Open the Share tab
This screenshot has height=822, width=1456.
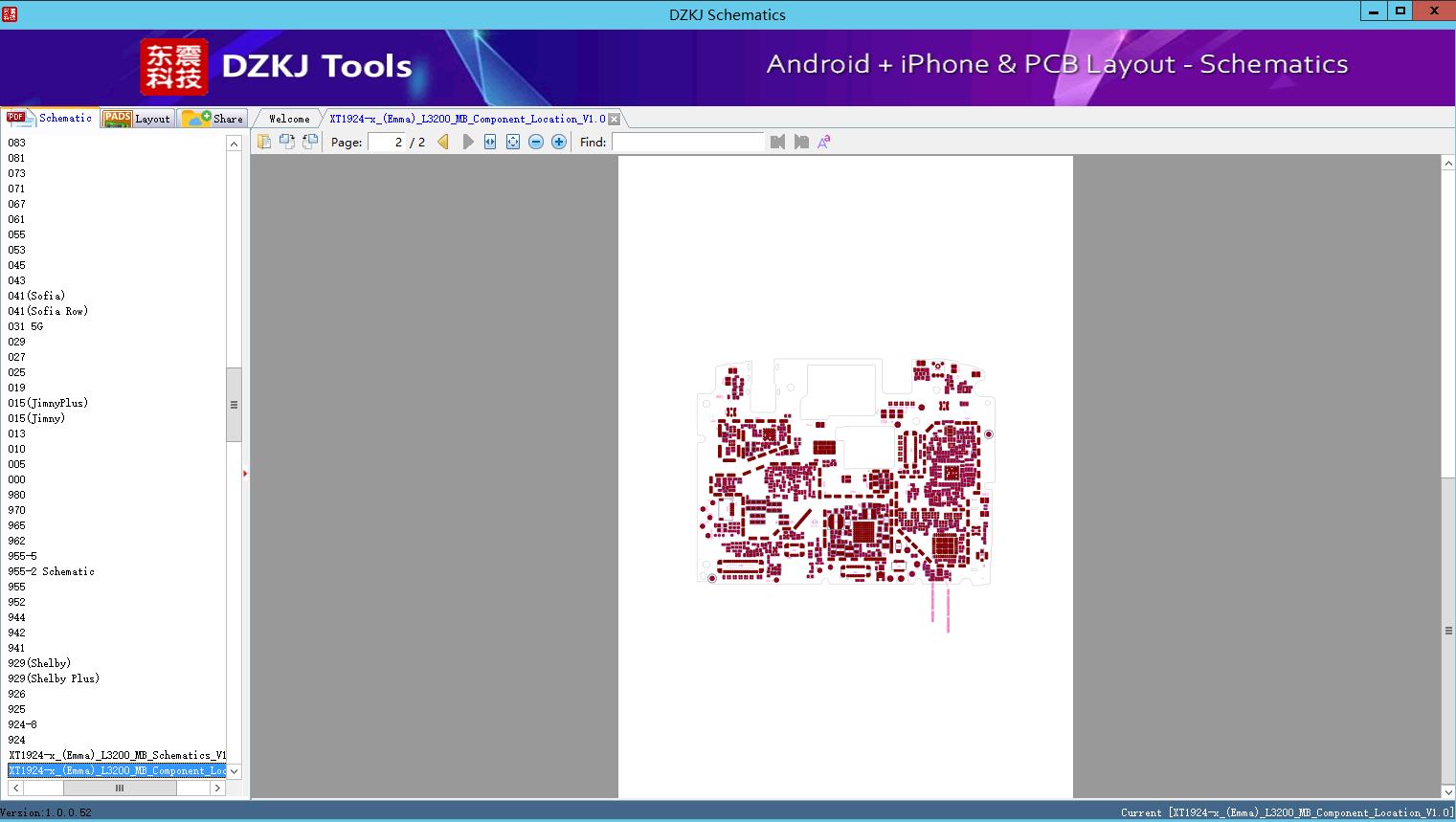[213, 119]
